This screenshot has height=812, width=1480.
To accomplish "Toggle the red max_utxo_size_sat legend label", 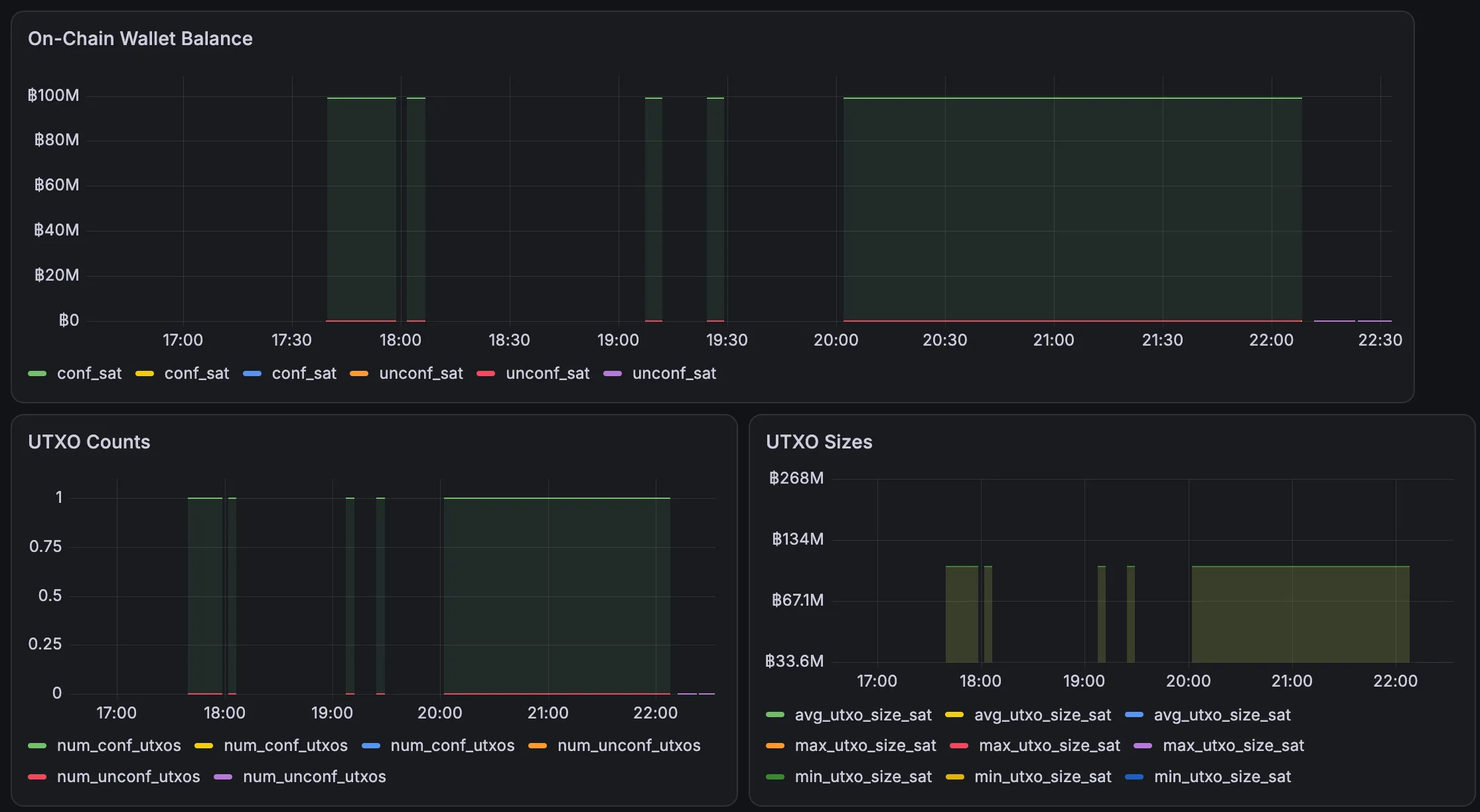I will [1049, 746].
